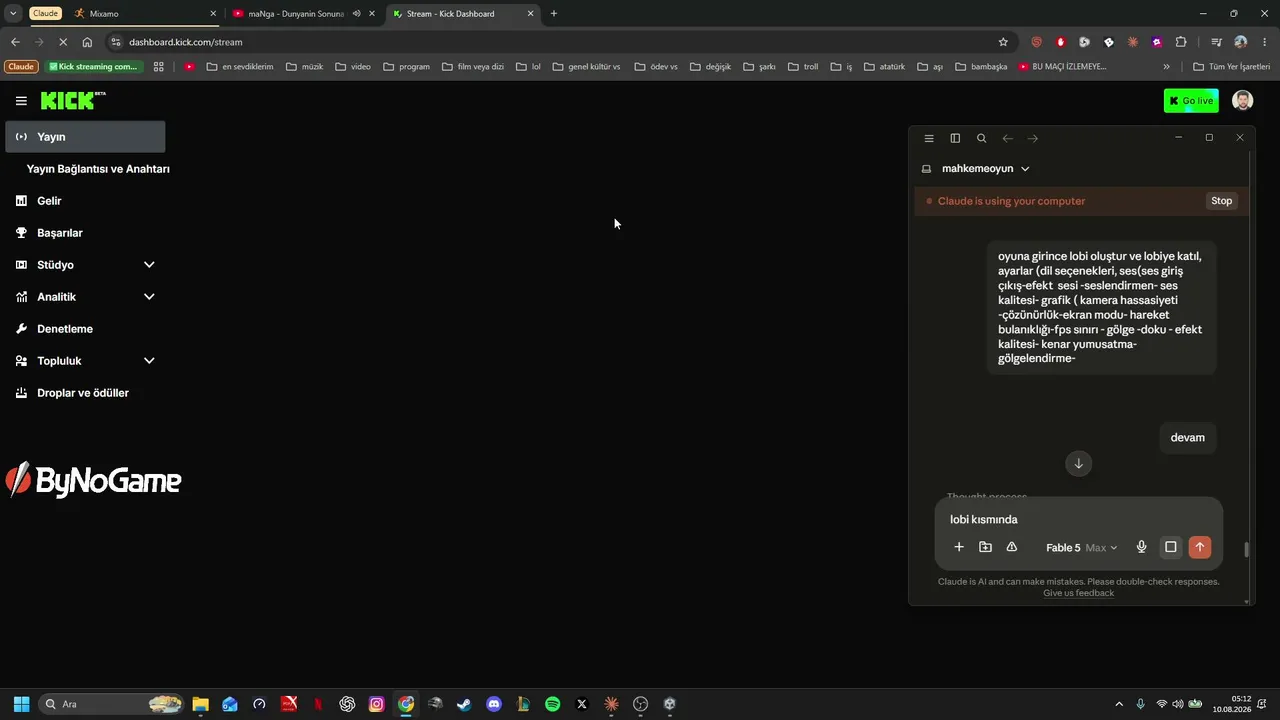Send the message with the orange arrow
This screenshot has height=720, width=1280.
[x=1200, y=547]
